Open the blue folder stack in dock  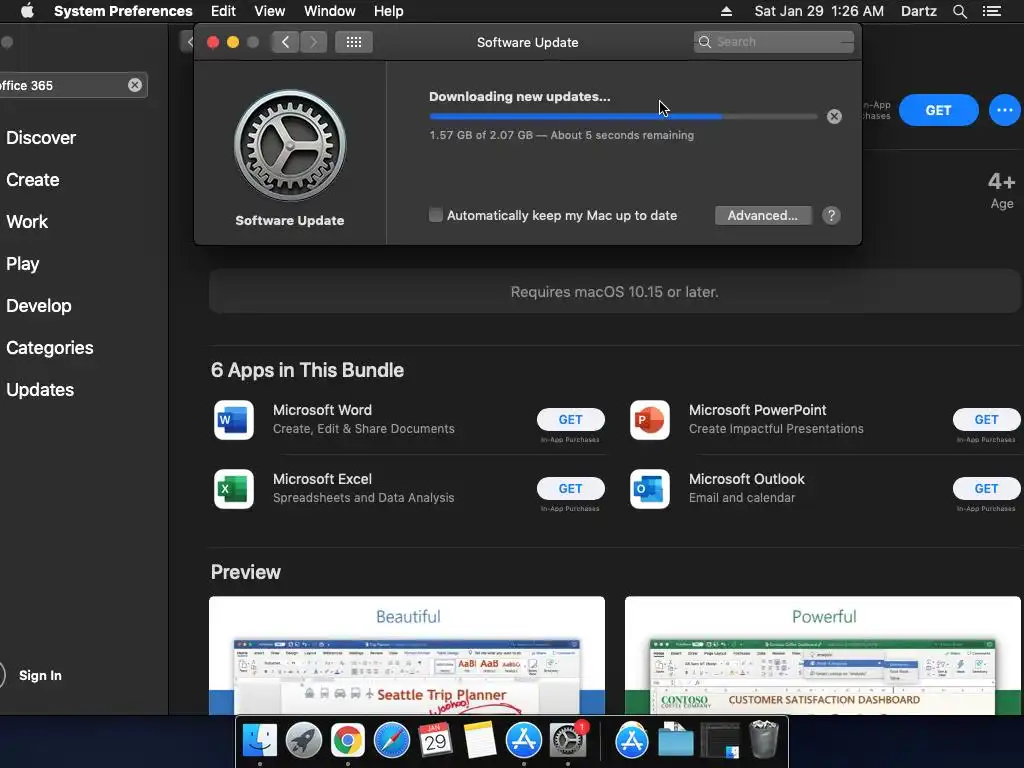[675, 741]
